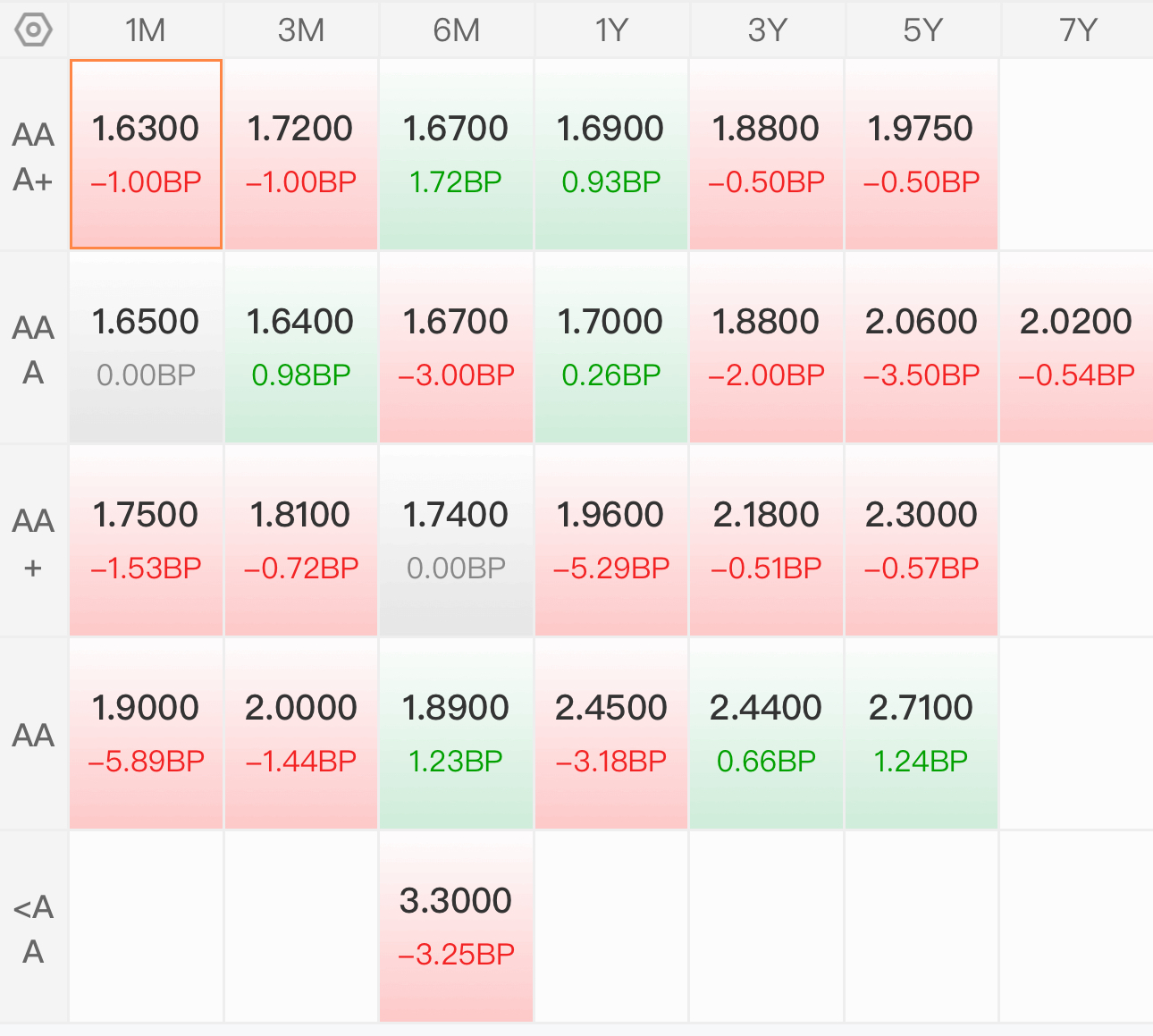Click AAA 5Y cell with -3.50BP
Image resolution: width=1153 pixels, height=1036 pixels.
click(922, 348)
